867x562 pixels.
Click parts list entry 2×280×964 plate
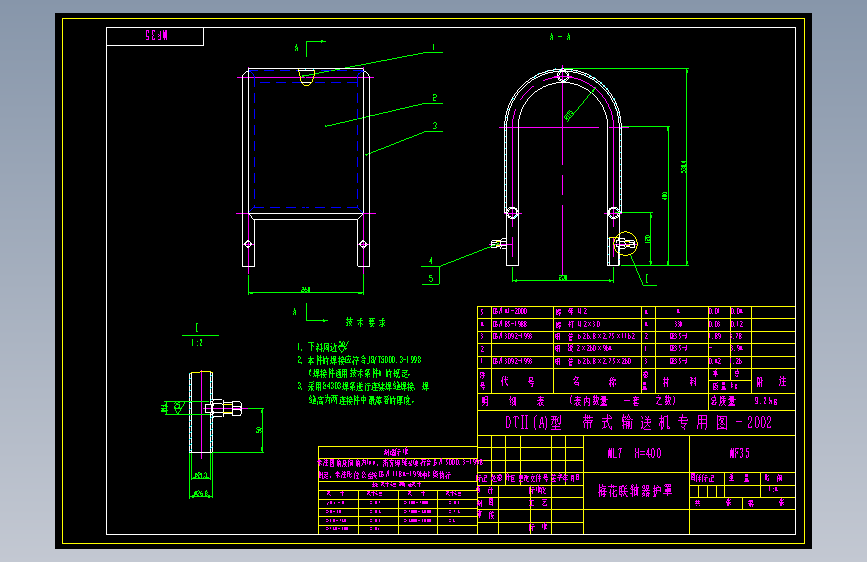tap(583, 348)
